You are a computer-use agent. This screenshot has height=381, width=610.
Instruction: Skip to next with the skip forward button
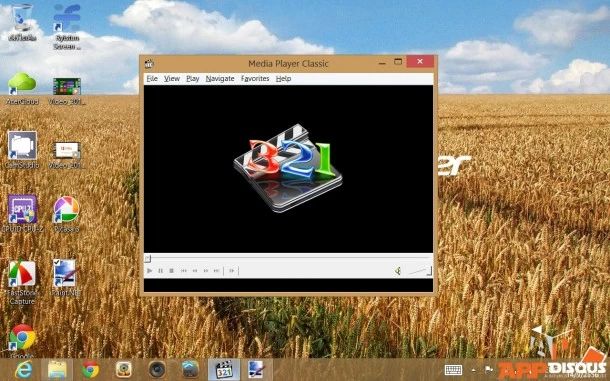tap(217, 270)
